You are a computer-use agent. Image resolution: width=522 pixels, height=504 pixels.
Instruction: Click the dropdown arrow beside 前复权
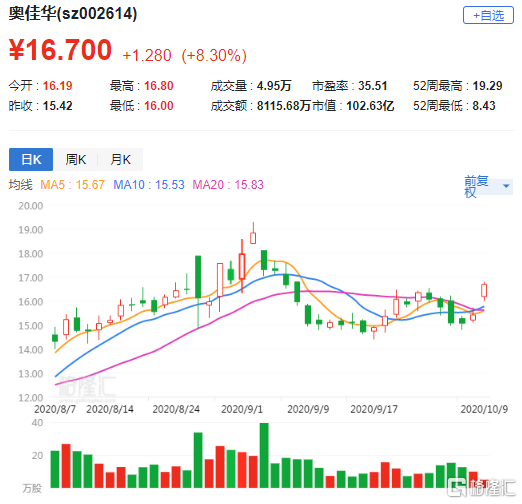(506, 186)
